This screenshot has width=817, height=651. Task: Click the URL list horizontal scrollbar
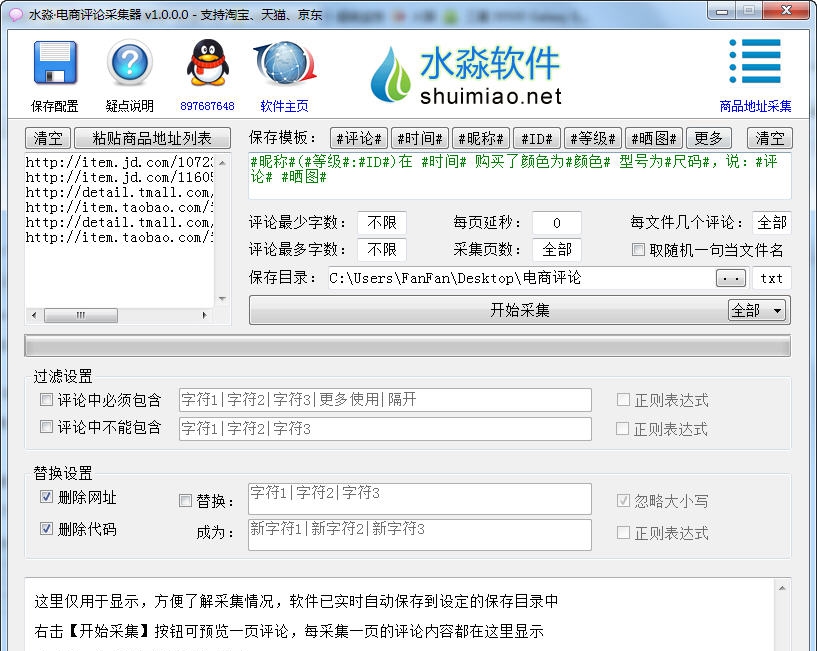(80, 314)
